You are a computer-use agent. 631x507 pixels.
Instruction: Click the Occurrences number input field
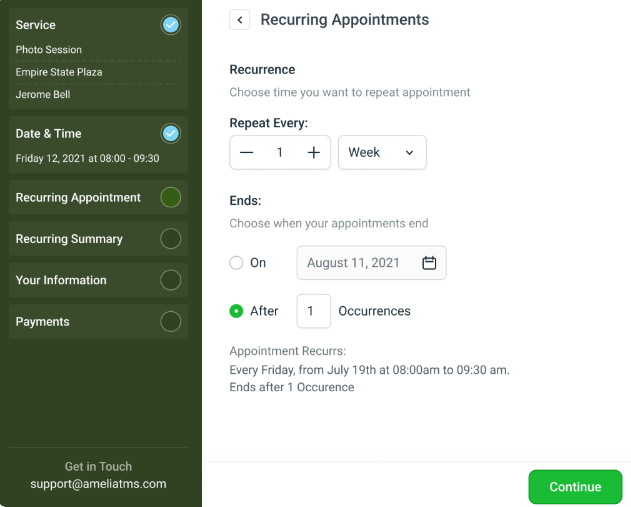tap(313, 311)
